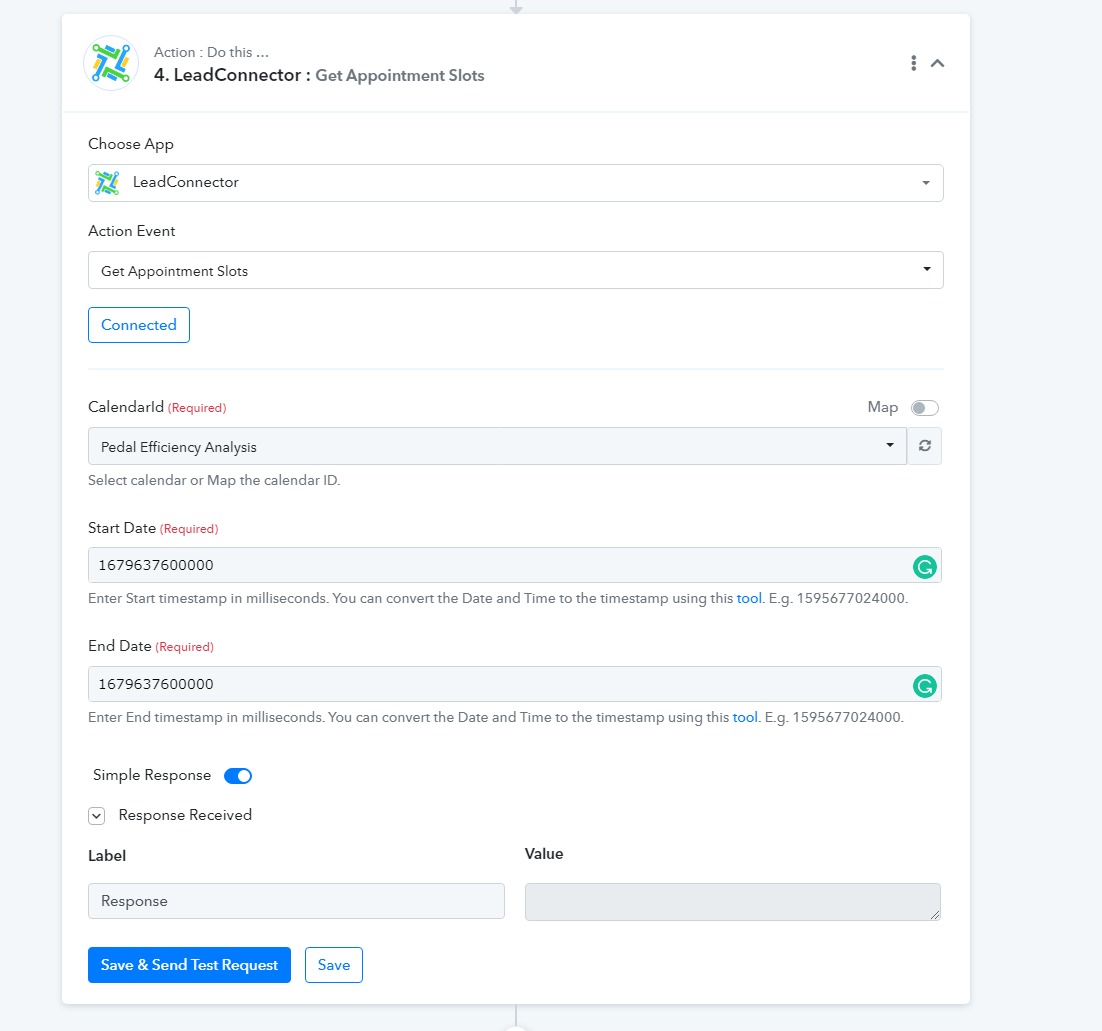The width and height of the screenshot is (1102, 1031).
Task: Click the Grammarly icon in End Date field
Action: point(924,685)
